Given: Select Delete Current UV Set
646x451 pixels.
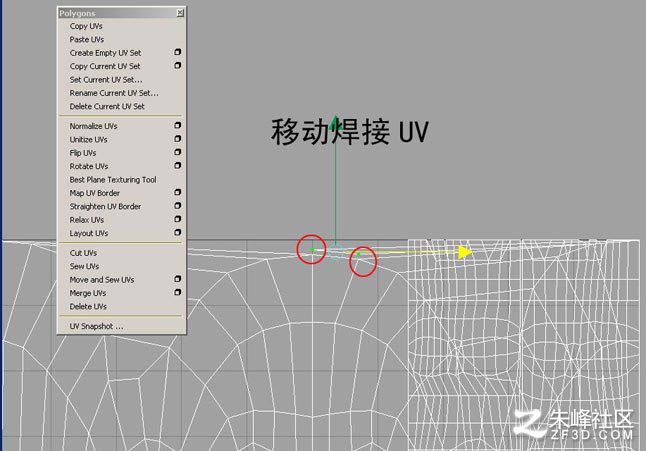Looking at the screenshot, I should pos(107,106).
